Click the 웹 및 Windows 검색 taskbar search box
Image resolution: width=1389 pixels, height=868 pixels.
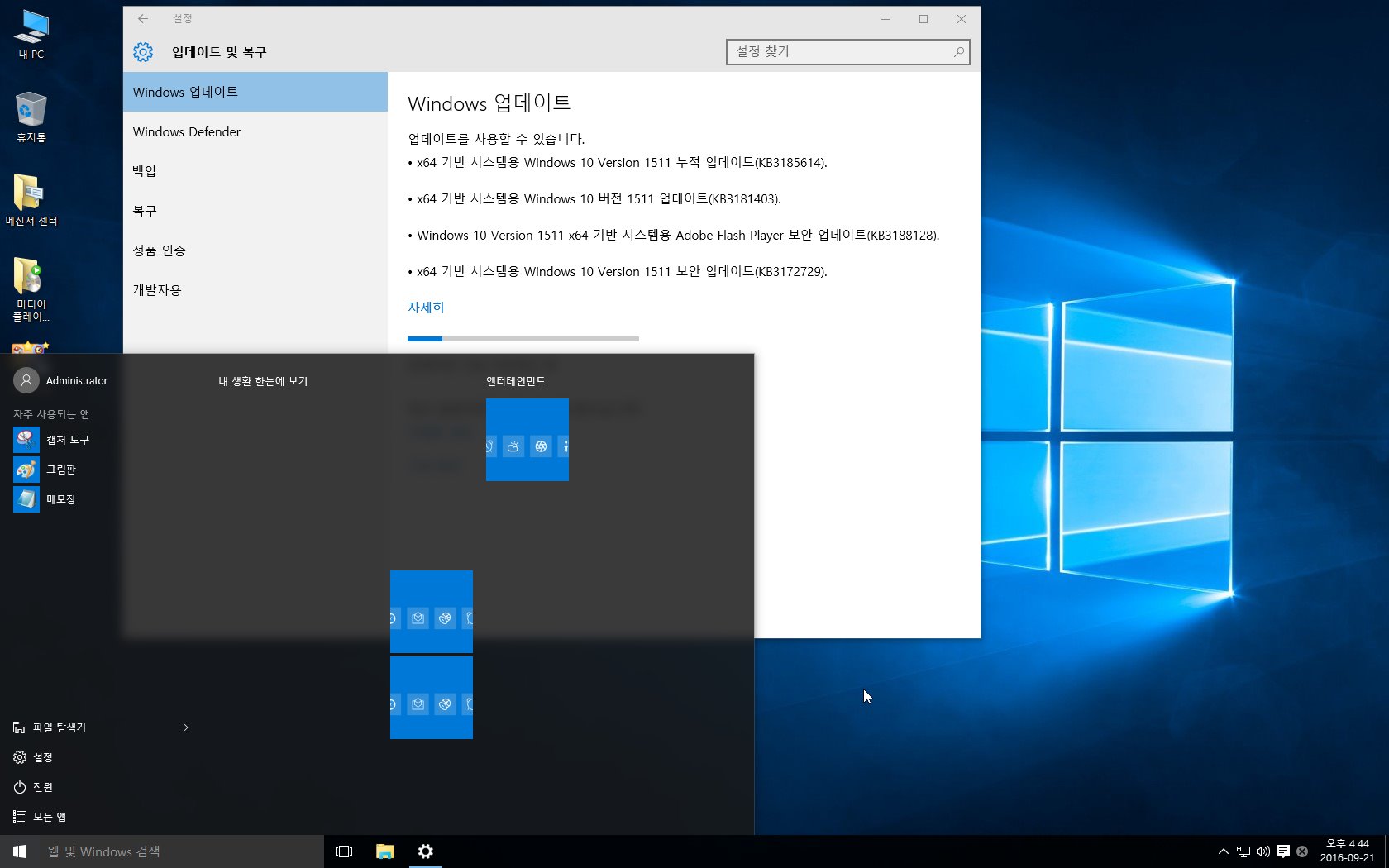[182, 851]
